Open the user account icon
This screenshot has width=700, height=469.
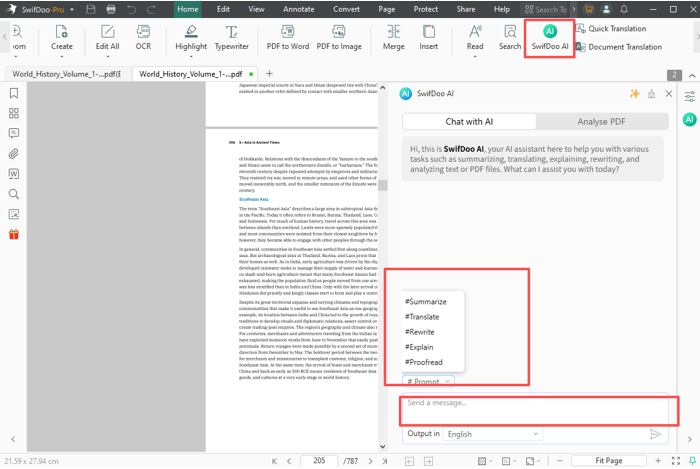coord(606,9)
